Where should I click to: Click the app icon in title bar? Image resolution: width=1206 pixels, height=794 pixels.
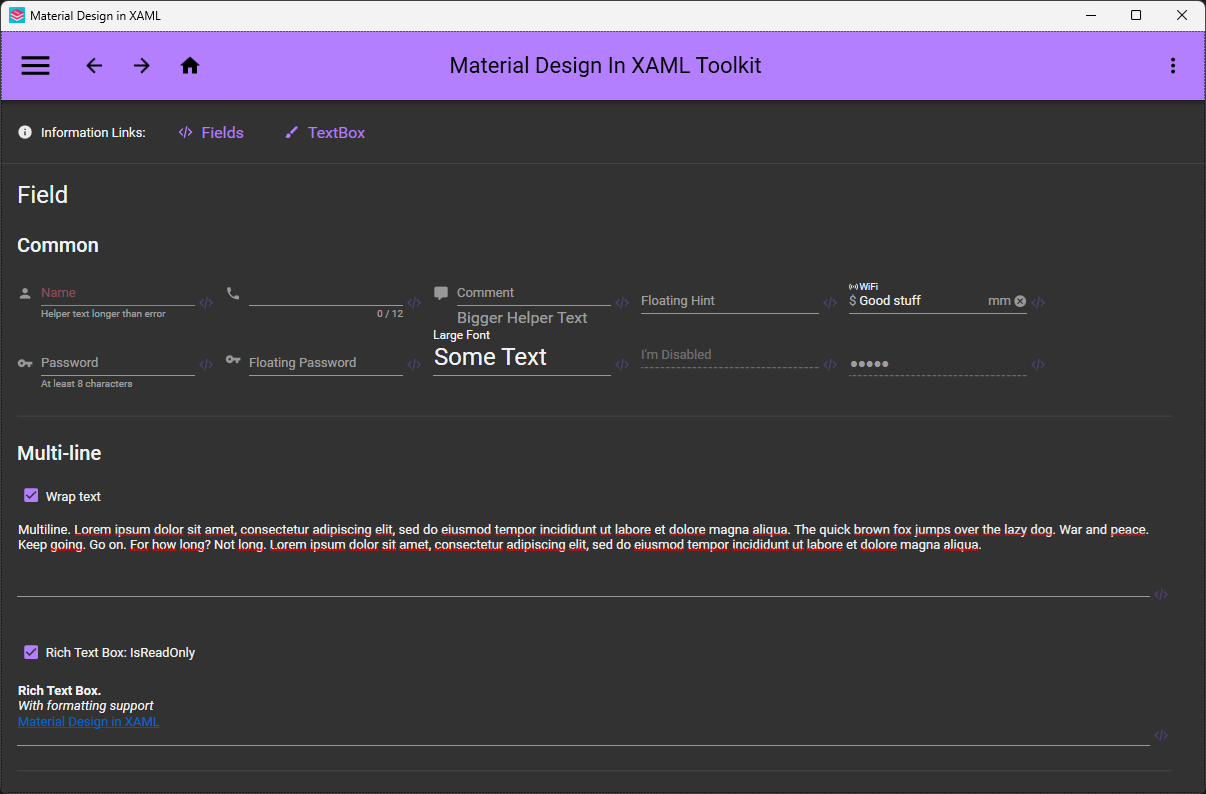pyautogui.click(x=17, y=16)
